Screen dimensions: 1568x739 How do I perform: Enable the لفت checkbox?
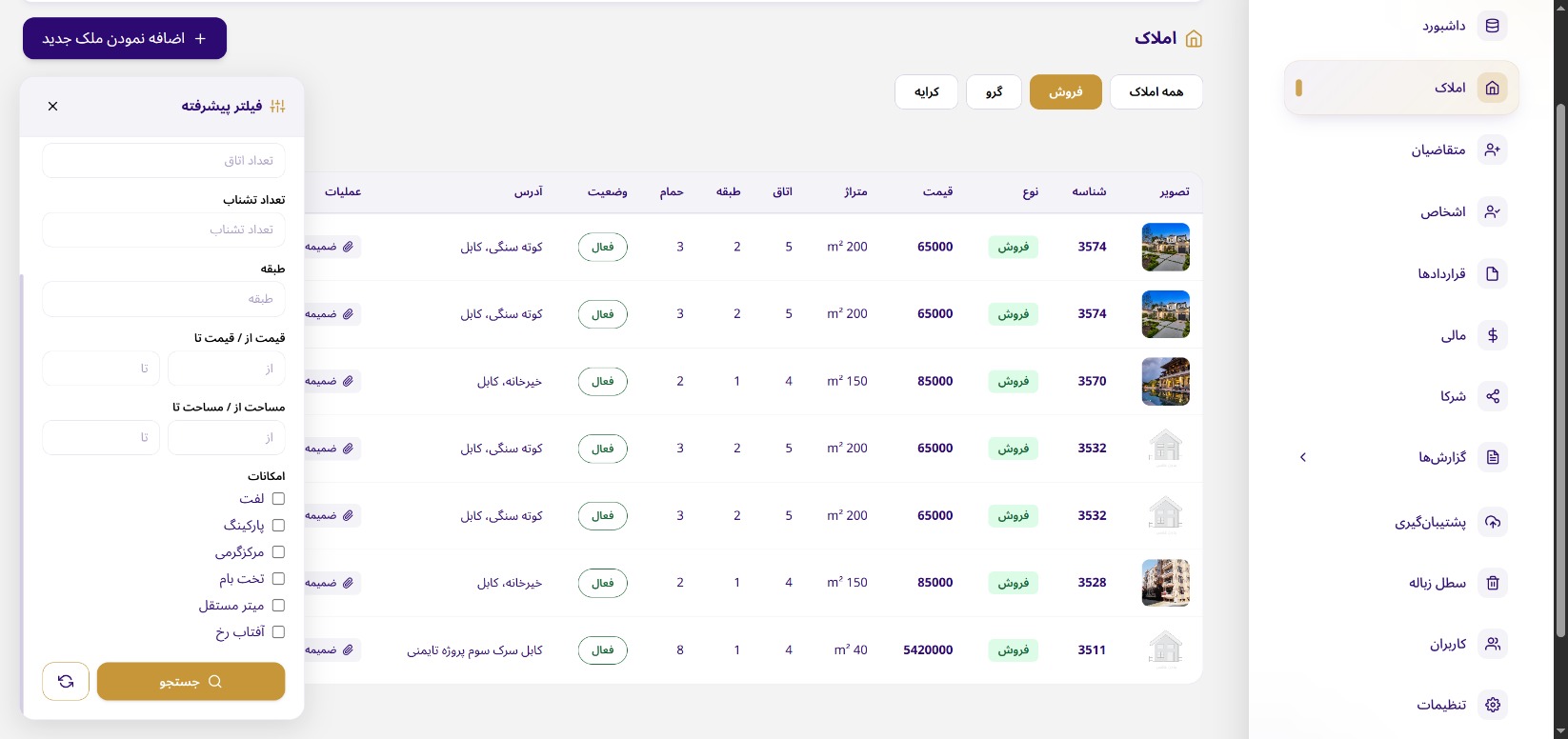click(278, 498)
